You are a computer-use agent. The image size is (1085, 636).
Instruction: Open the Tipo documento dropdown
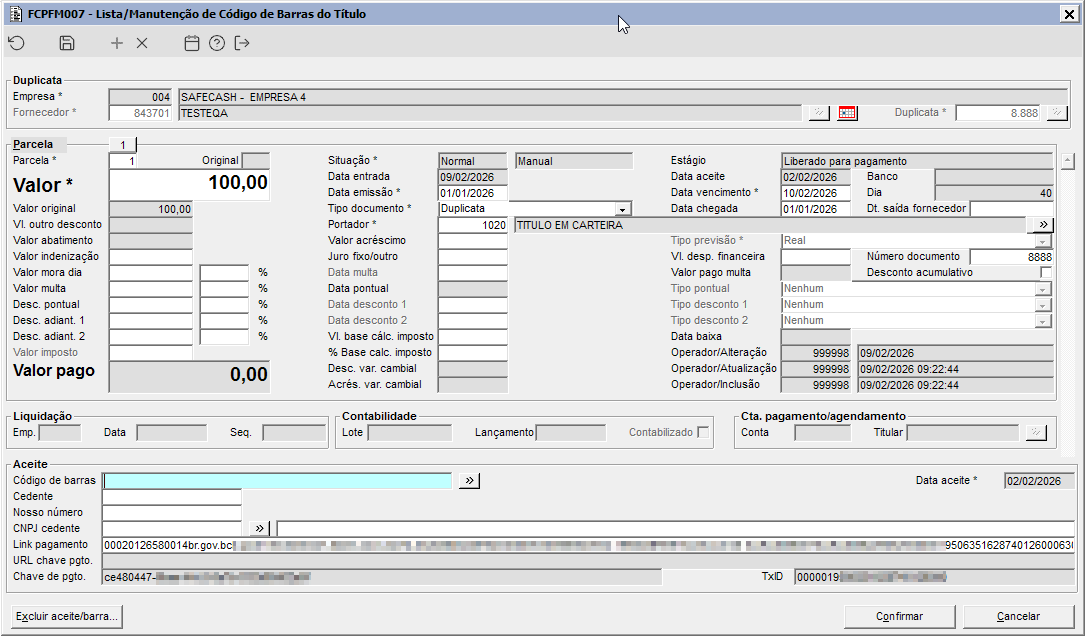tap(623, 209)
